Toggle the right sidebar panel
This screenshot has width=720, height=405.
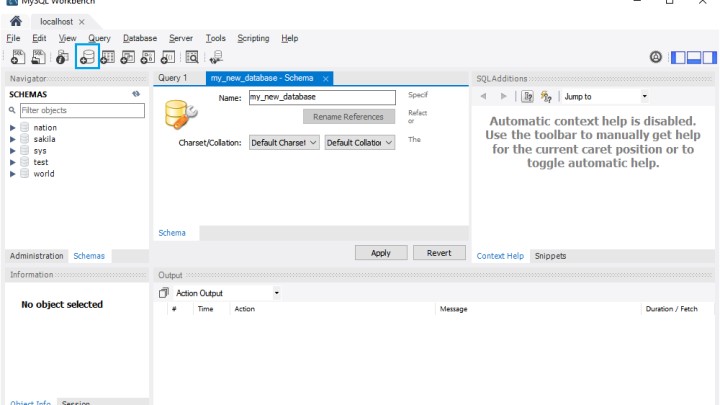(x=709, y=57)
